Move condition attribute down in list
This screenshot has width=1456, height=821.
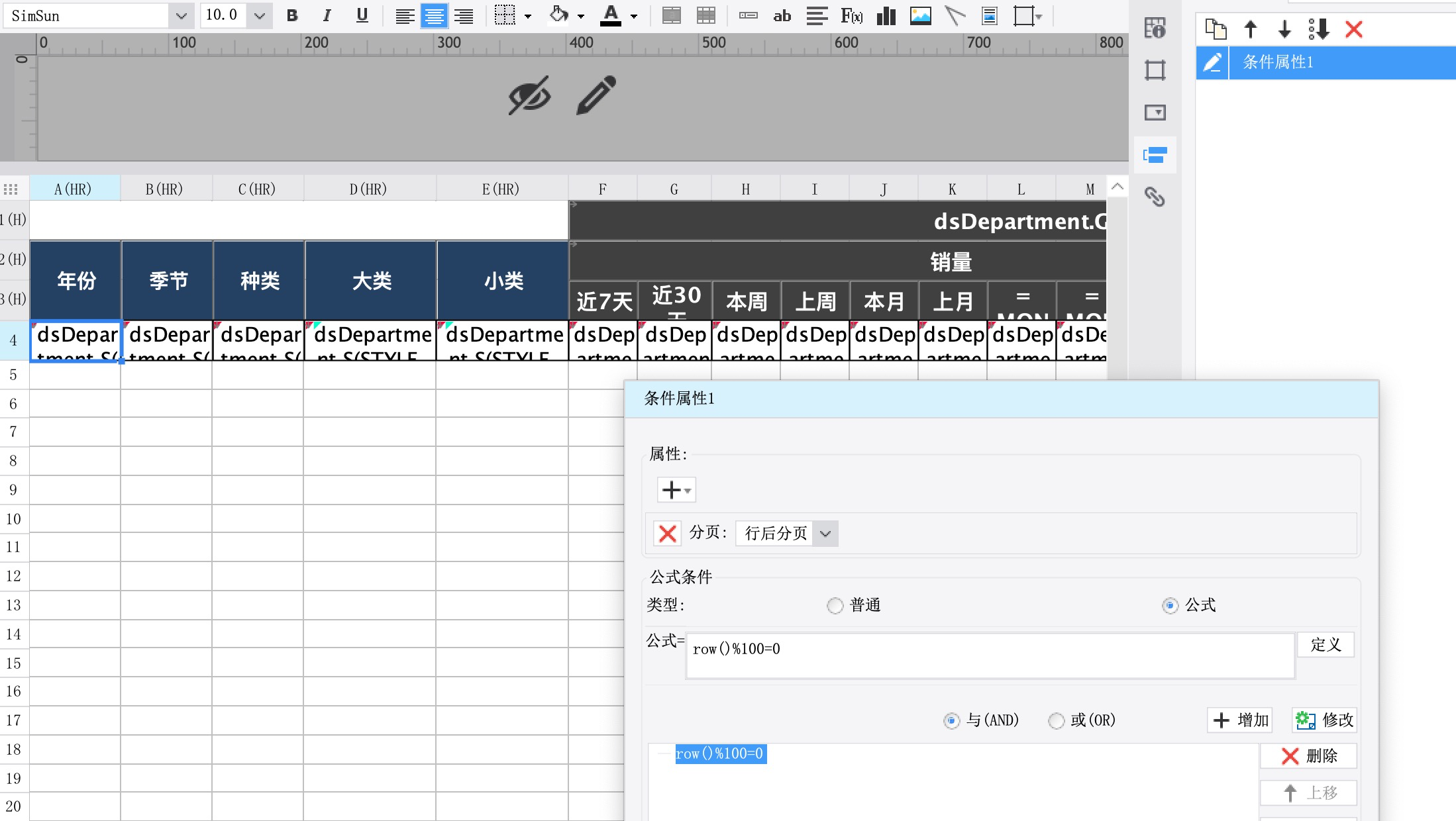pyautogui.click(x=1284, y=29)
